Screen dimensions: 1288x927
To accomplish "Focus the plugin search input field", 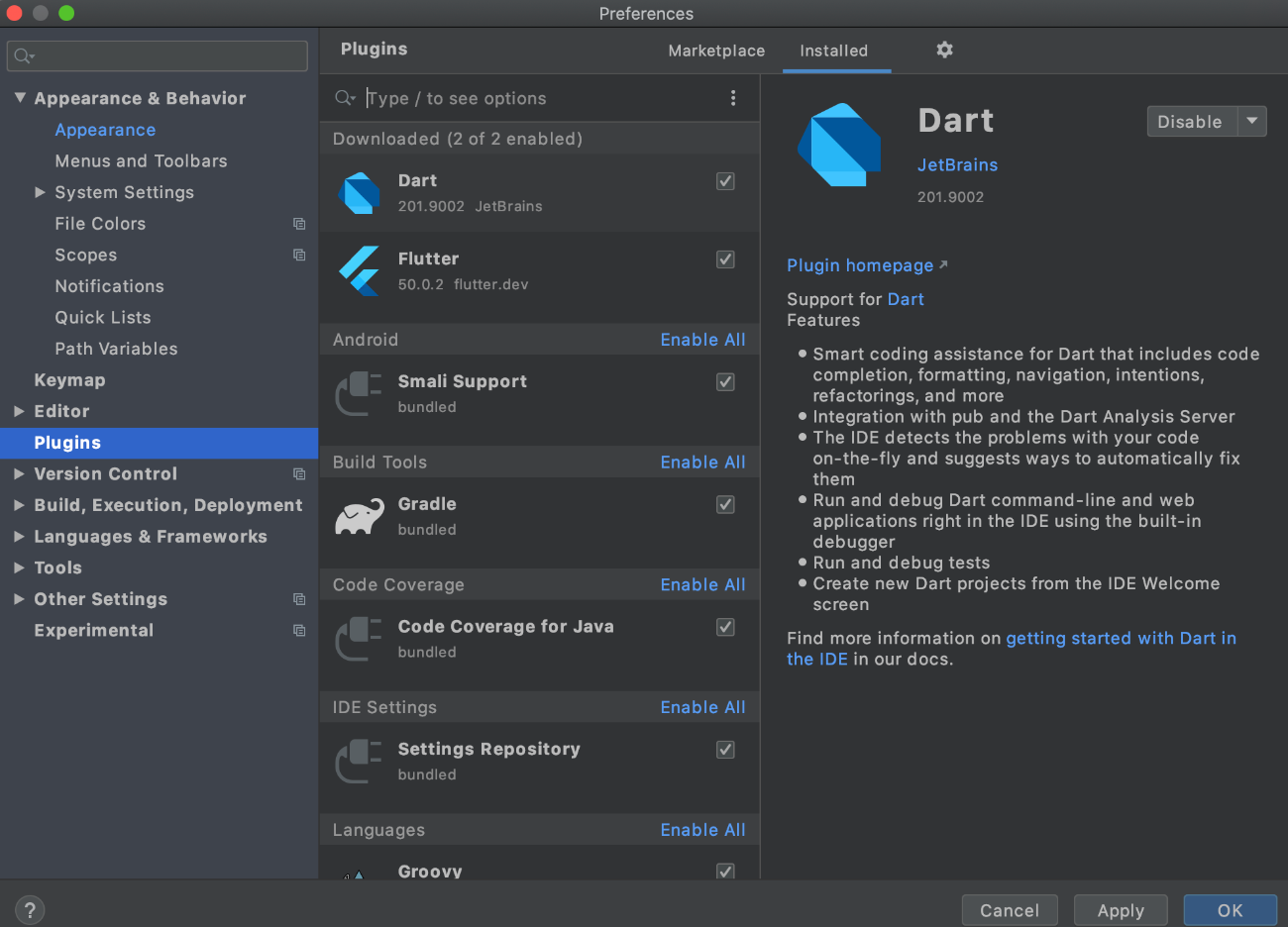I will click(x=540, y=98).
